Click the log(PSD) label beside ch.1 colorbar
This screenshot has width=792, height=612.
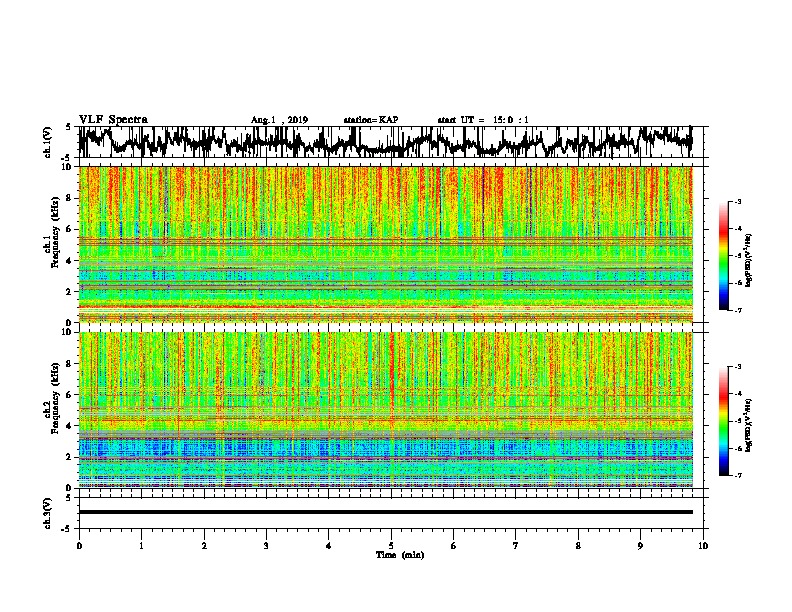coord(748,260)
